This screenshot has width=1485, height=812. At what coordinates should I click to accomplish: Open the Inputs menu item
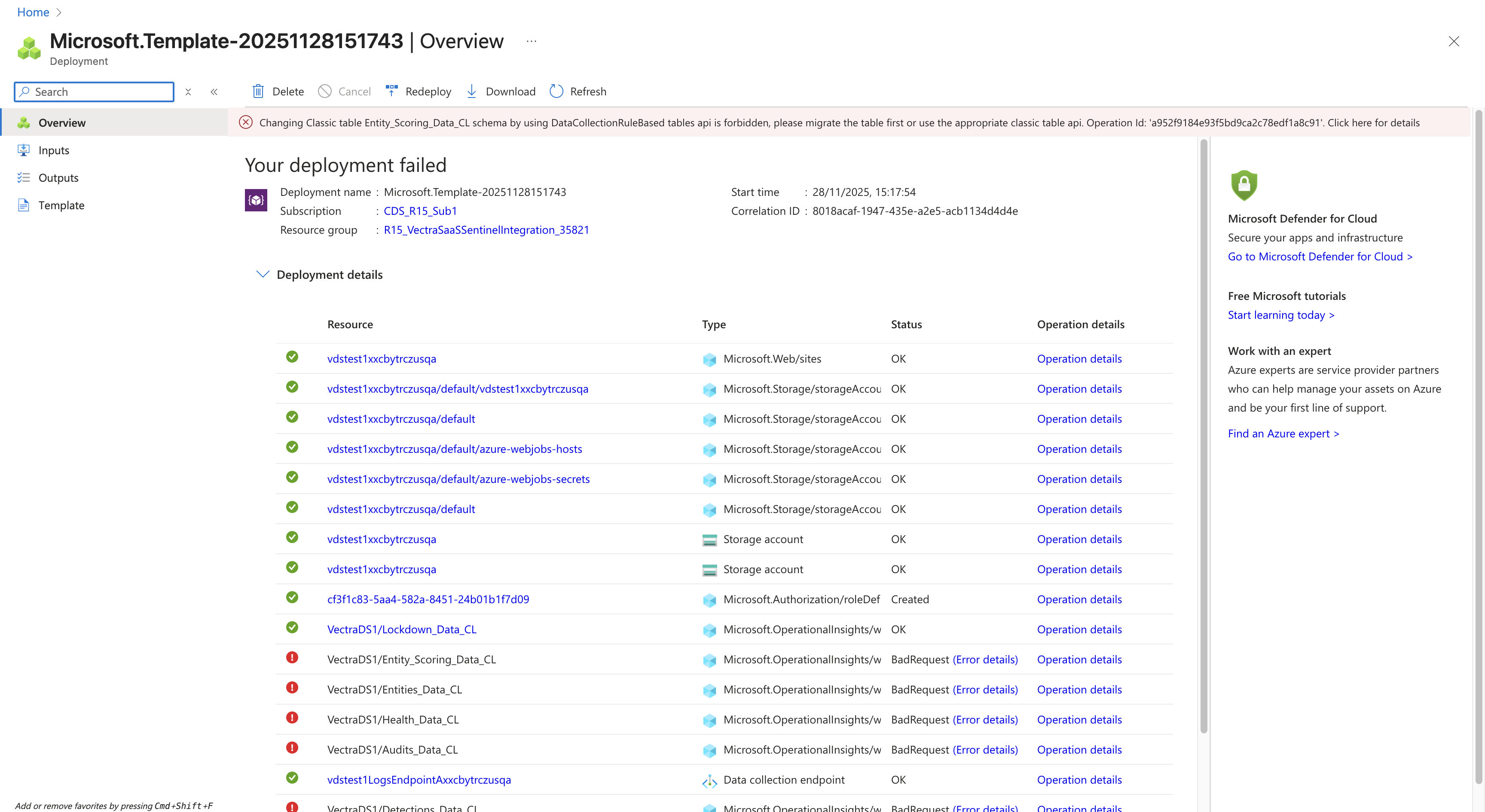click(54, 150)
